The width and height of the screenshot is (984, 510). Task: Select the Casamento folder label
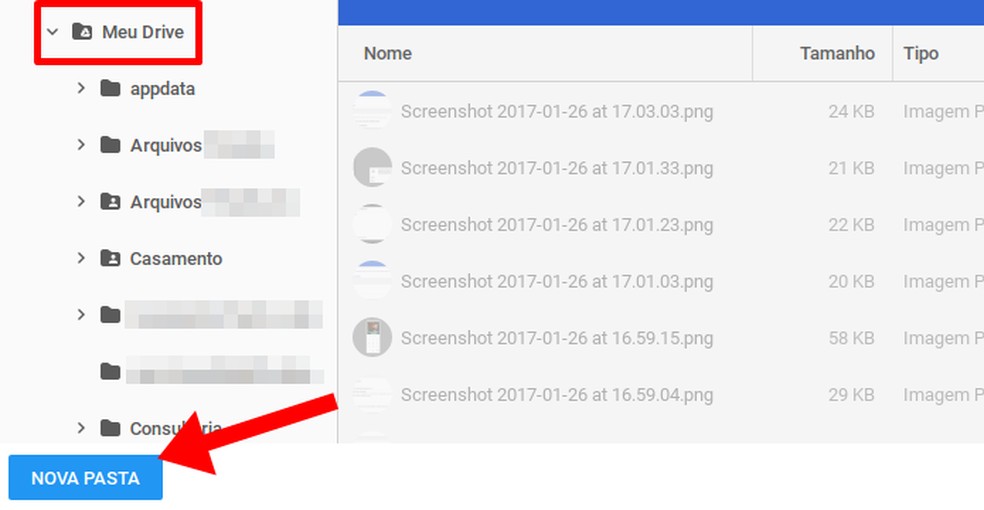pyautogui.click(x=176, y=259)
